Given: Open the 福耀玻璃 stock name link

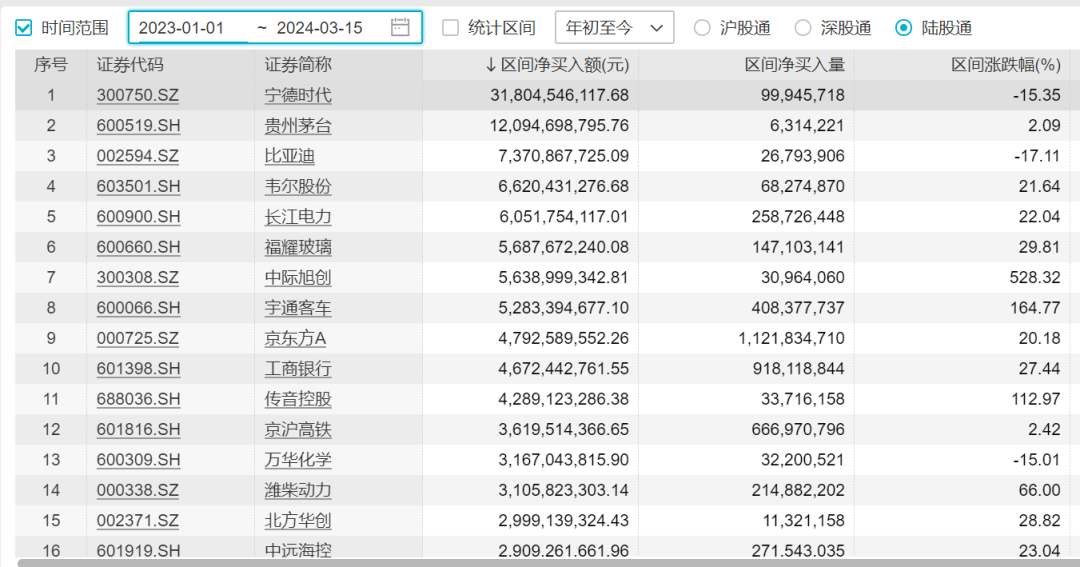Looking at the screenshot, I should click(x=298, y=247).
